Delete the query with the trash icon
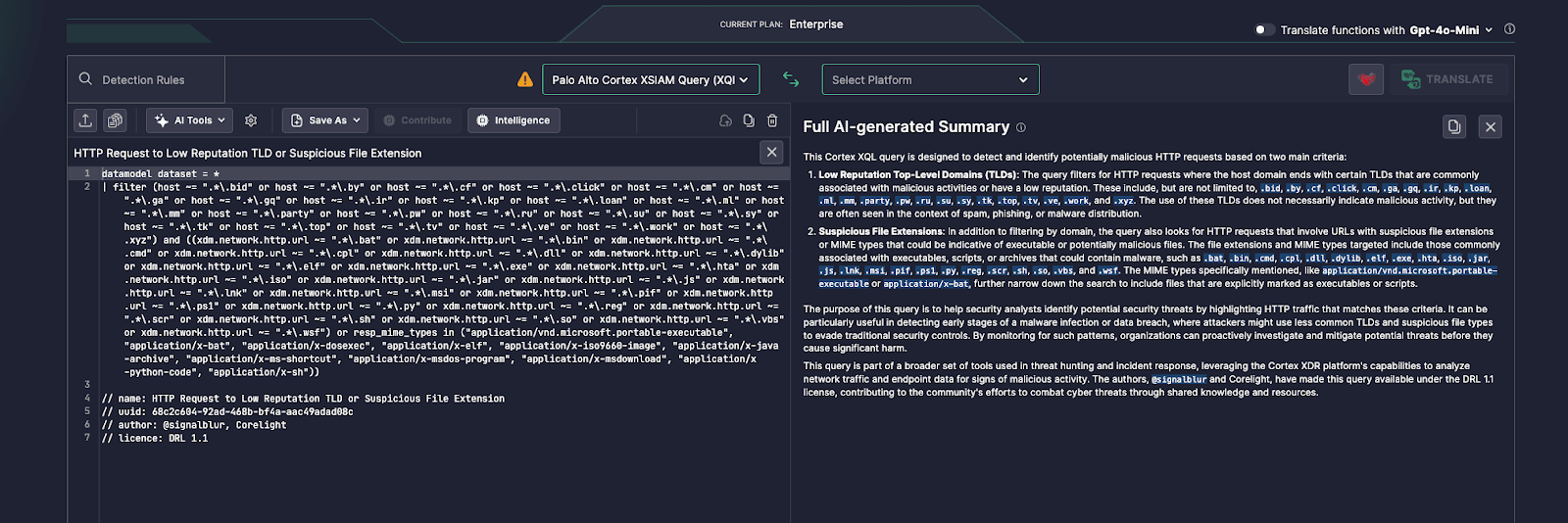This screenshot has width=1568, height=523. tap(772, 120)
